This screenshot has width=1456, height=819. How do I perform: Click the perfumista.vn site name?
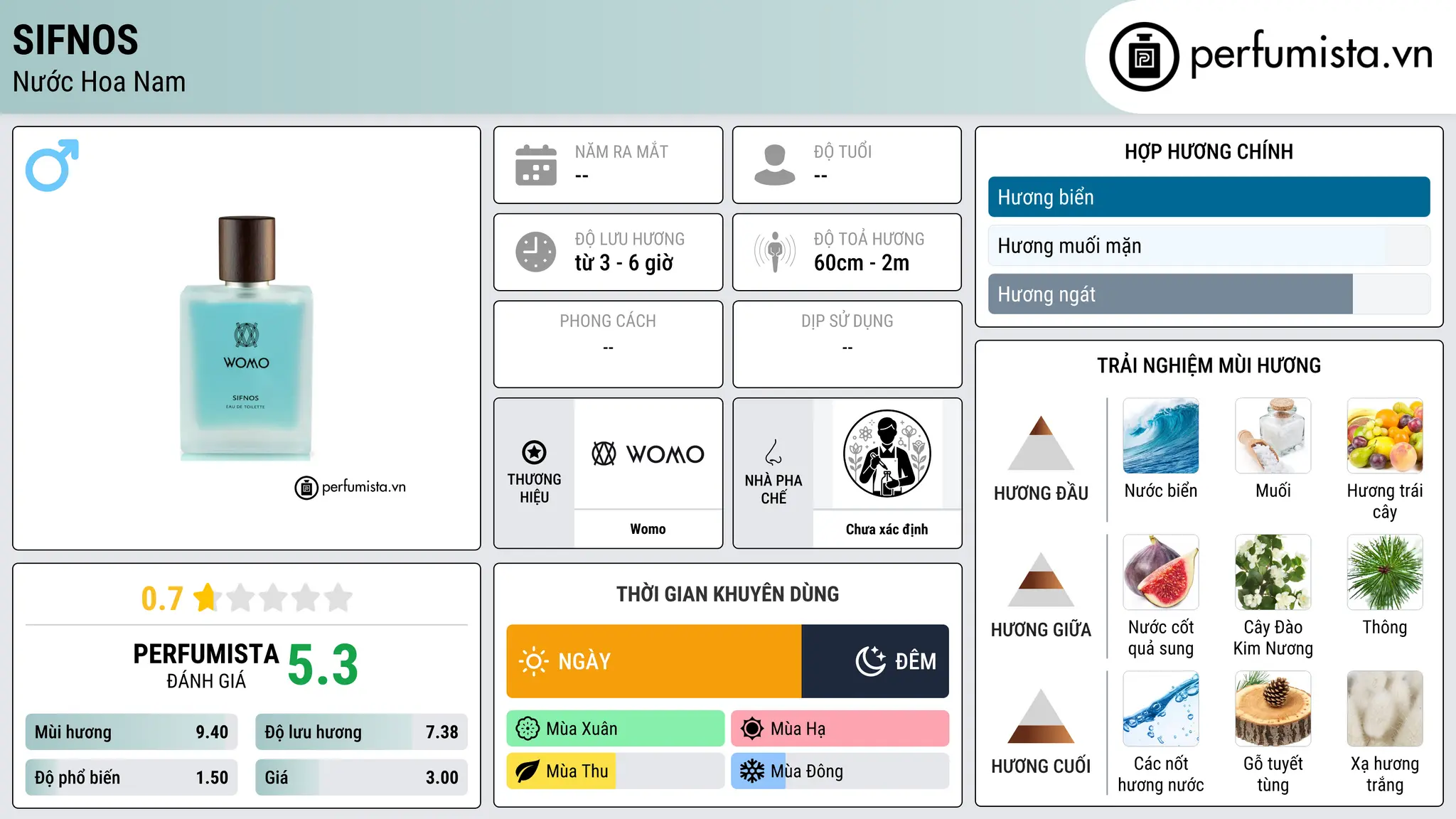[x=1312, y=55]
